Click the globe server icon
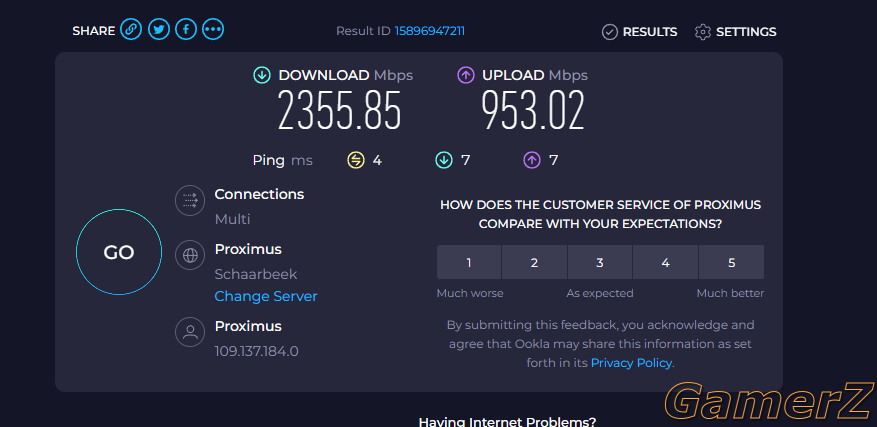Screen dimensions: 877x427 [190, 255]
